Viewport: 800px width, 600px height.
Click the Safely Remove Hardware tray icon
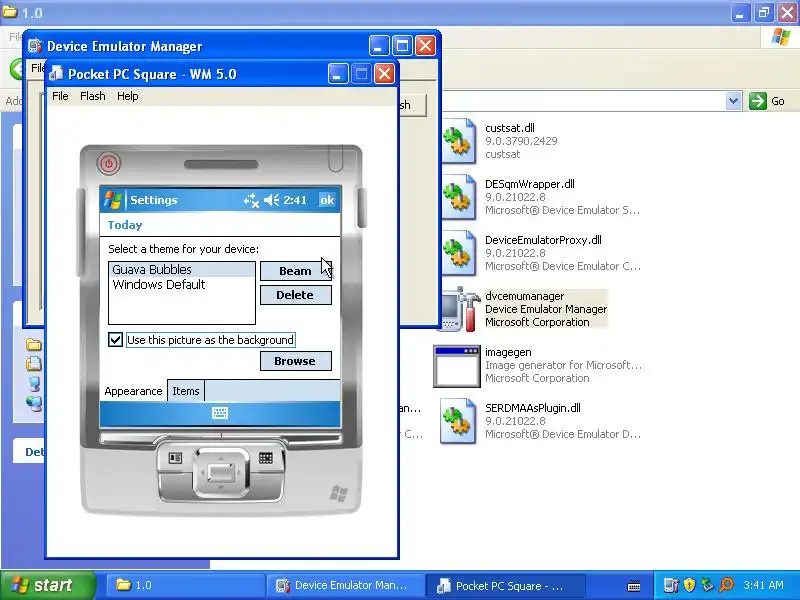[707, 585]
